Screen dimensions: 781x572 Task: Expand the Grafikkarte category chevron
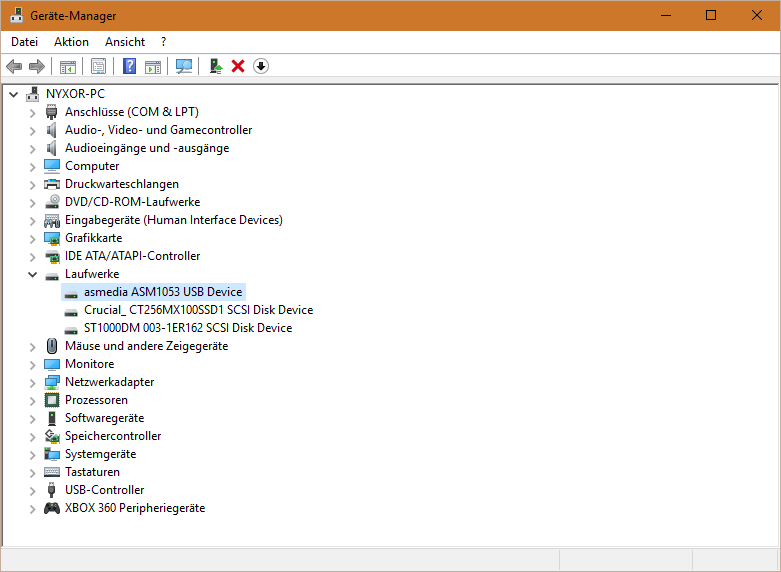tap(32, 239)
